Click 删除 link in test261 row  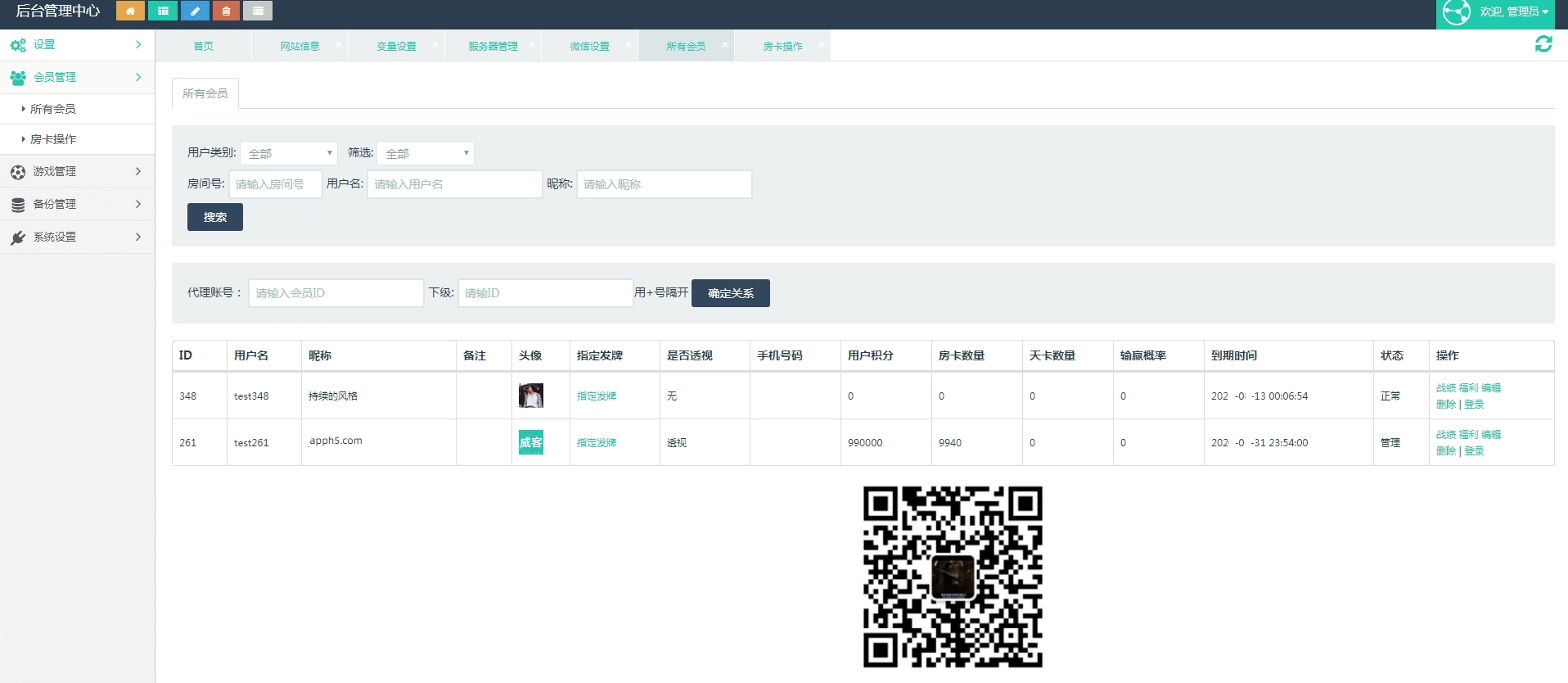[1446, 451]
